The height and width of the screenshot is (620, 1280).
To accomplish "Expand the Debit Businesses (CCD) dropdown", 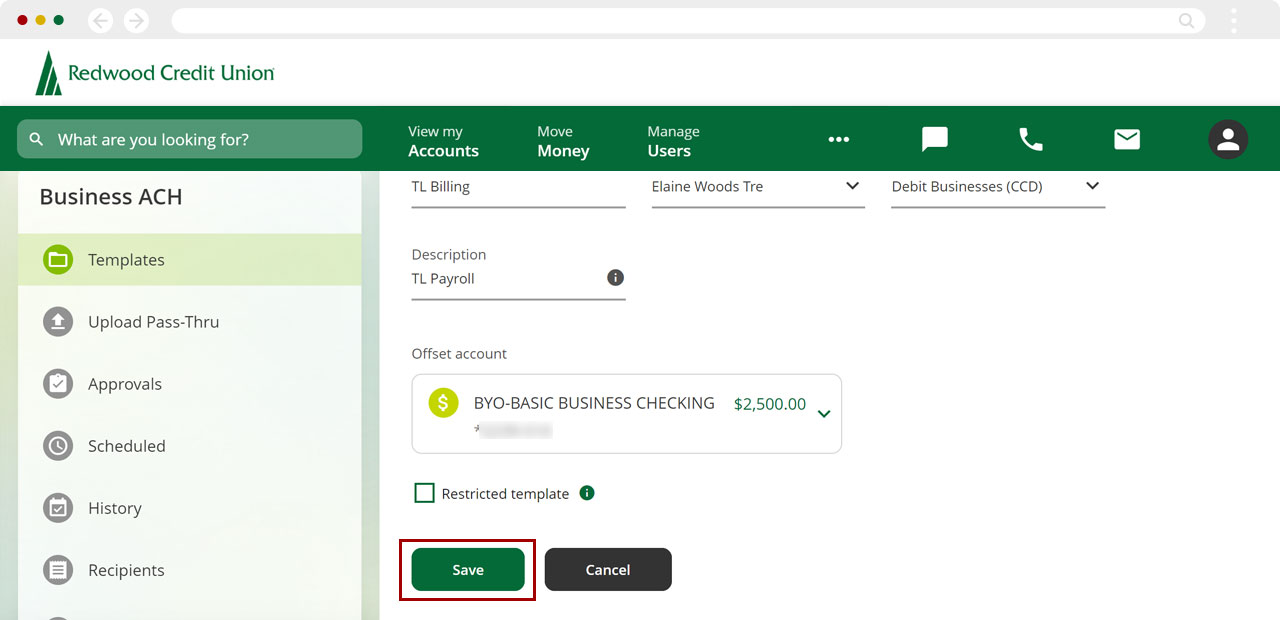I will pyautogui.click(x=998, y=187).
